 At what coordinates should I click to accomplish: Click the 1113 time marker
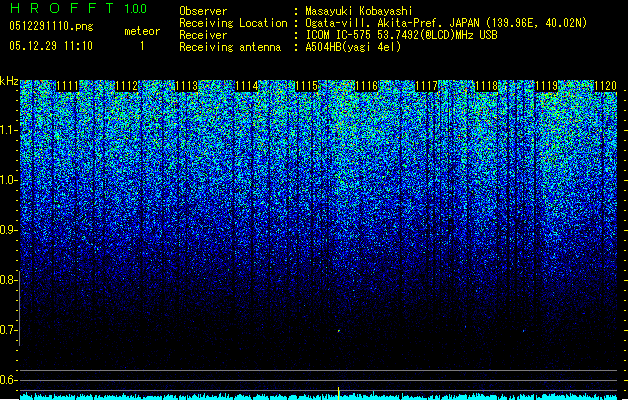187,86
